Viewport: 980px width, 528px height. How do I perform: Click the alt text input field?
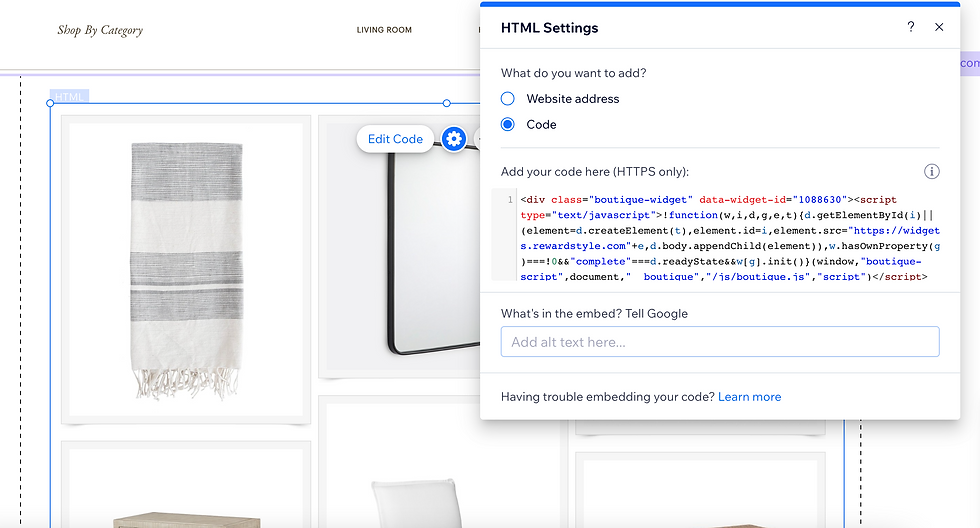pos(720,342)
